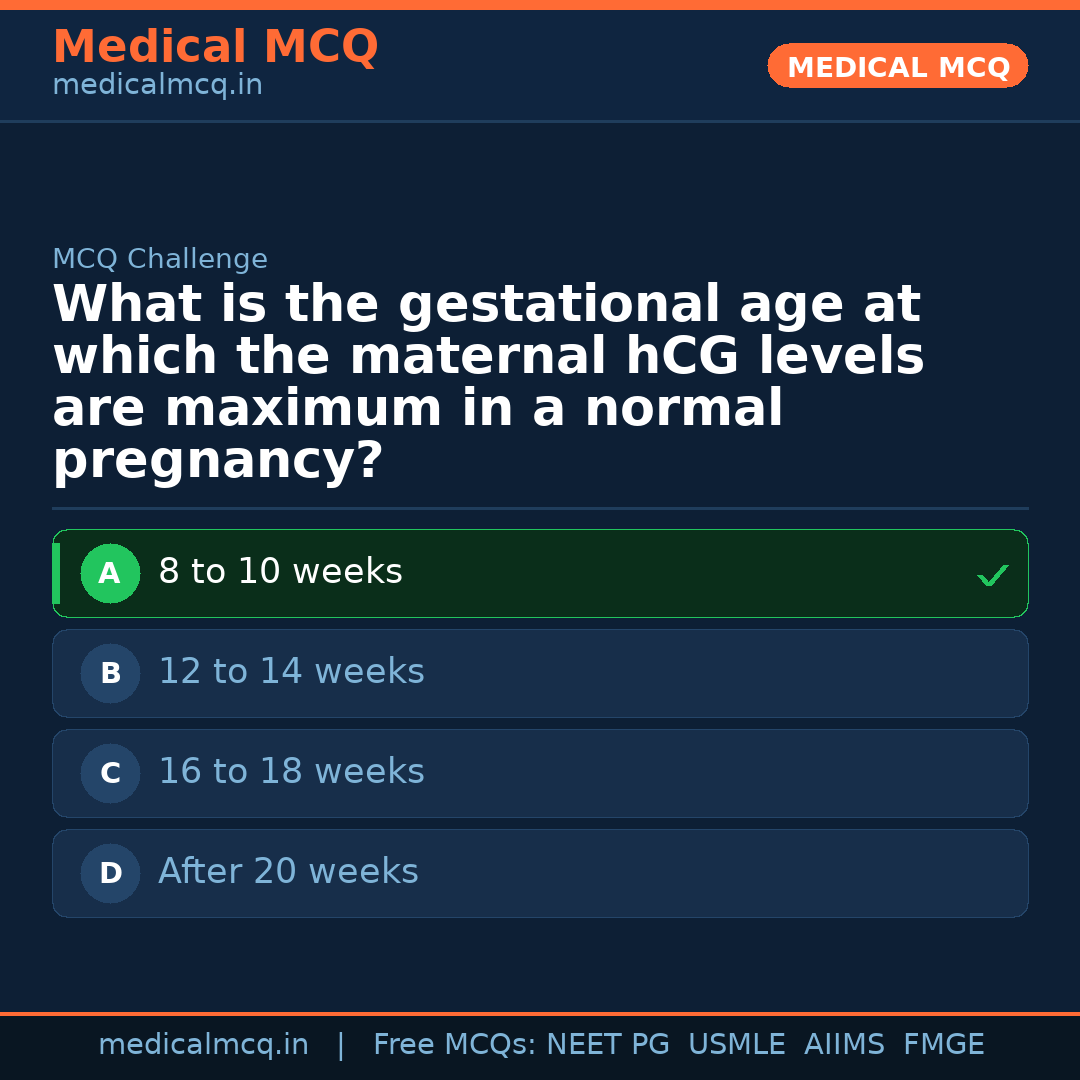Click the Medical MCQ header title
Screen dimensions: 1080x1080
coord(215,47)
